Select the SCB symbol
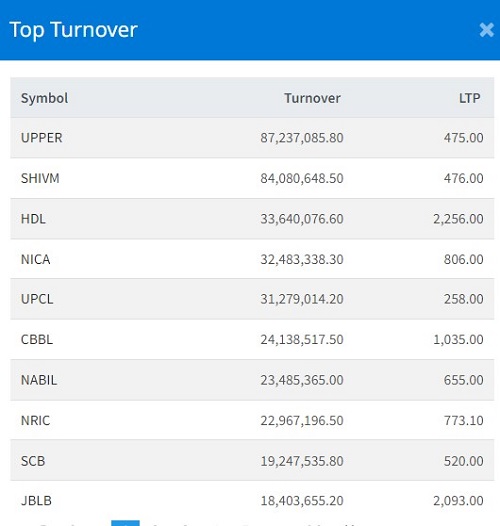 pos(33,461)
